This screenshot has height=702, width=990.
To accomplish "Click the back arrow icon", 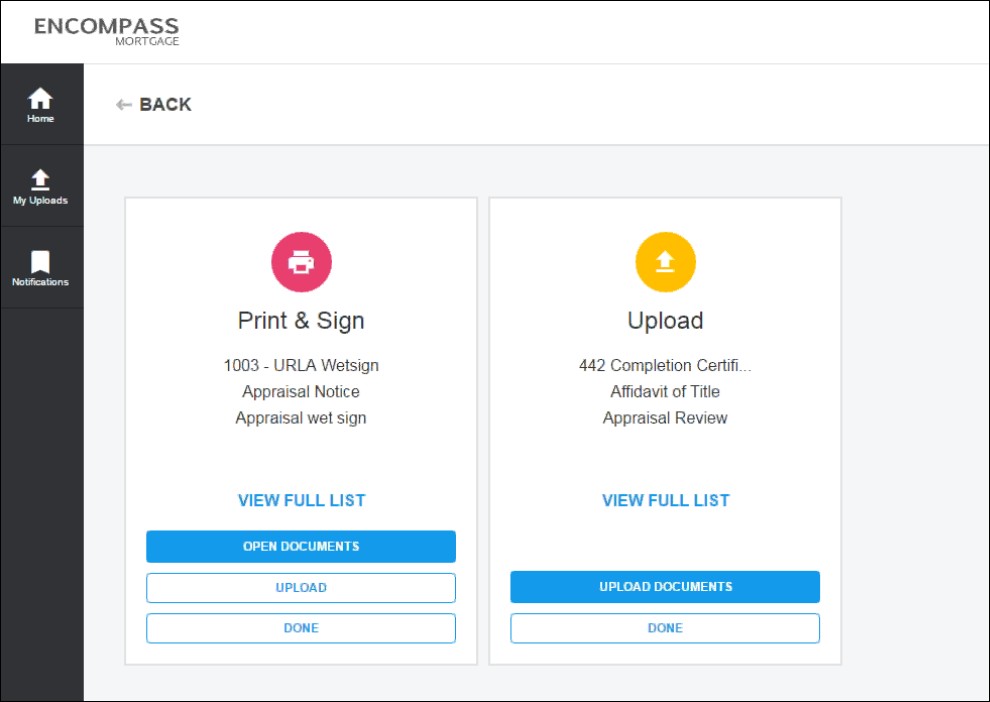I will [124, 105].
